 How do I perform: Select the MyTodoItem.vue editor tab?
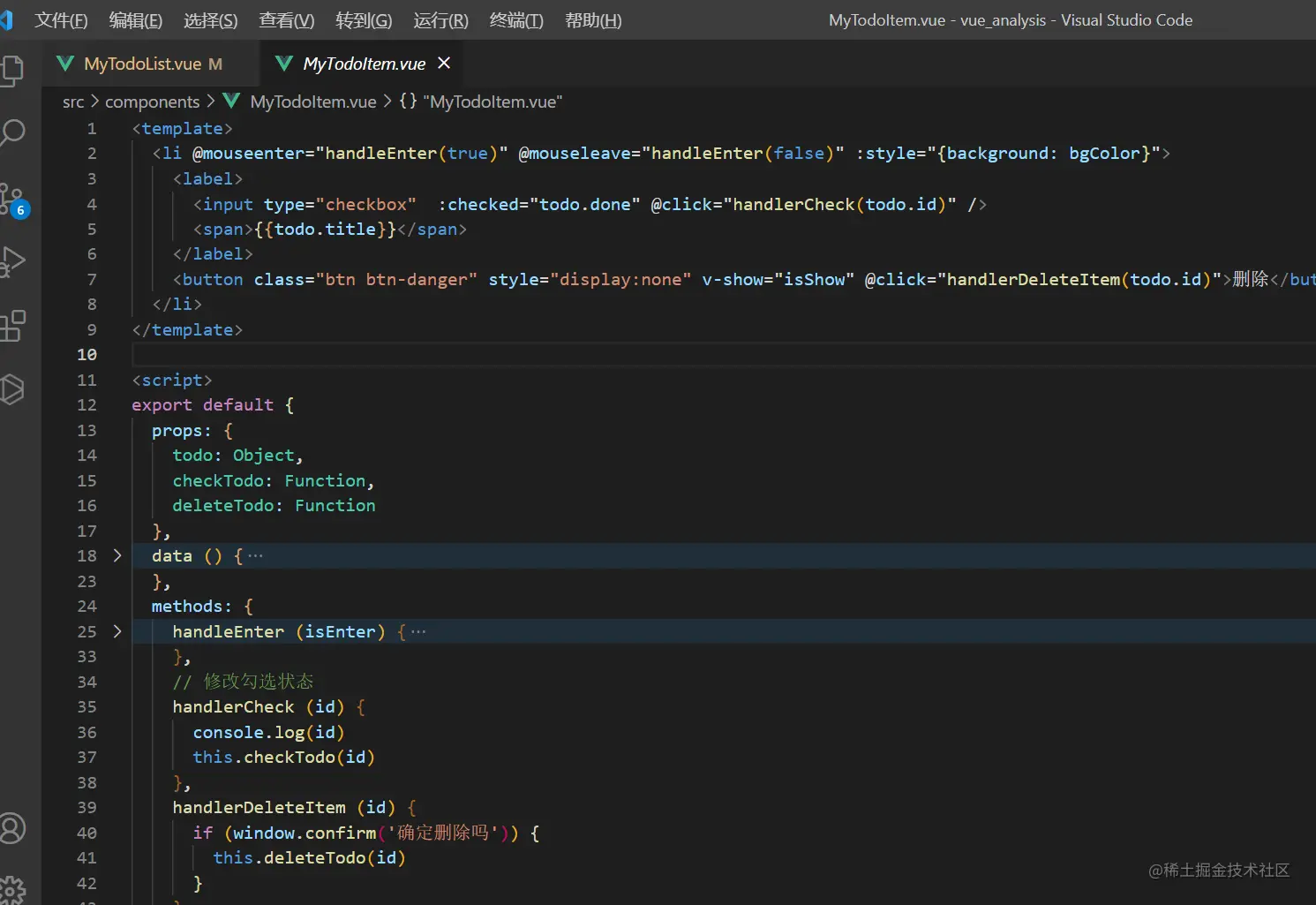364,64
